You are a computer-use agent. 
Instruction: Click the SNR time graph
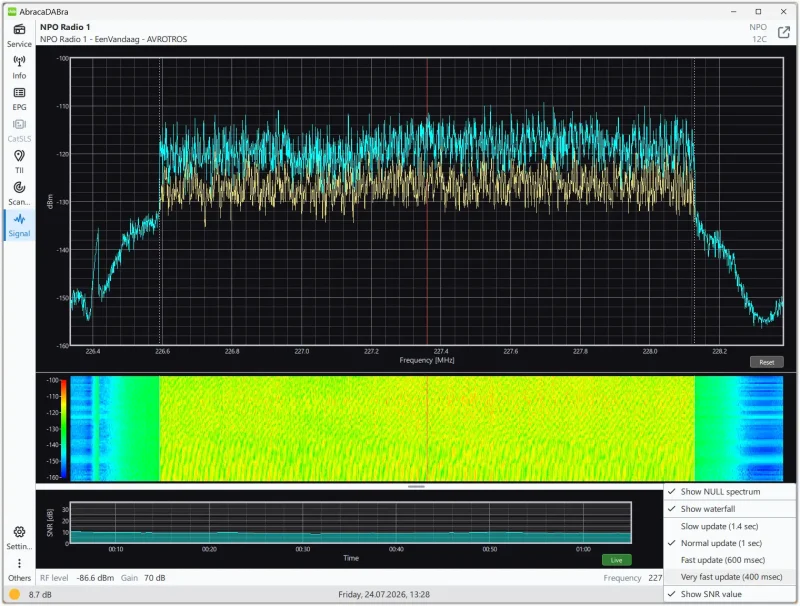[x=351, y=523]
